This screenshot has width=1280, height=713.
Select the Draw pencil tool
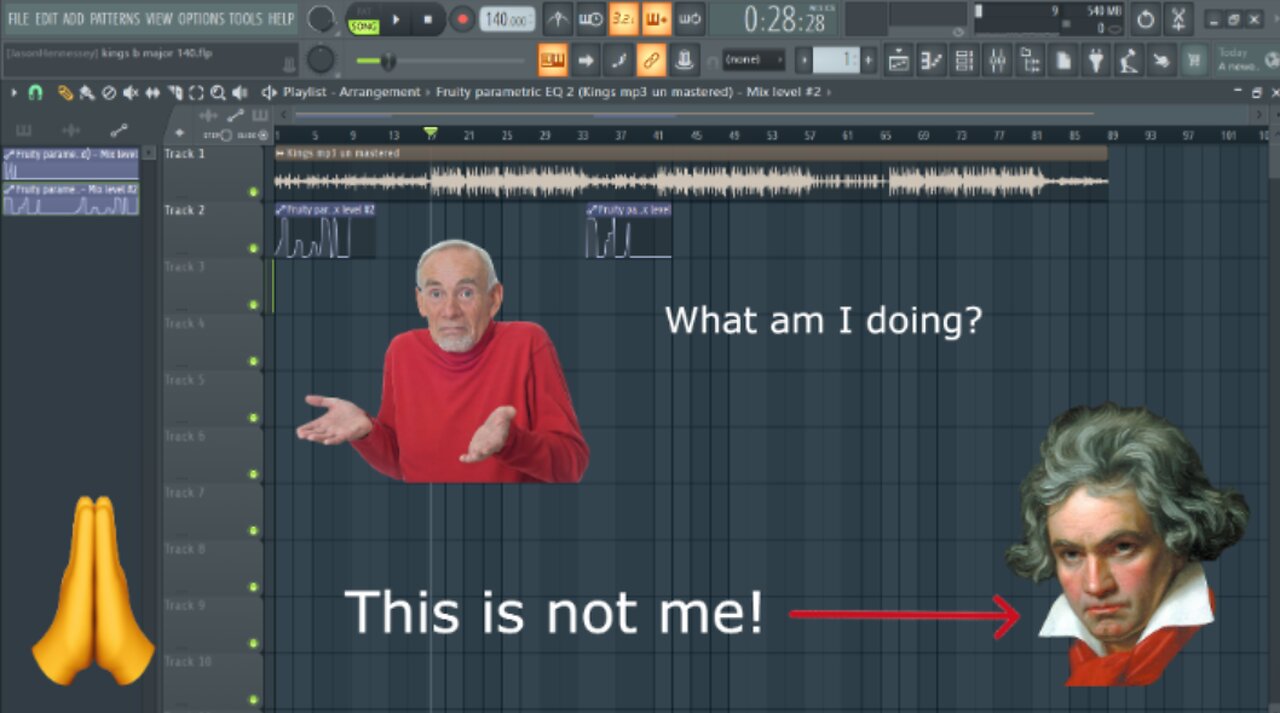point(66,92)
